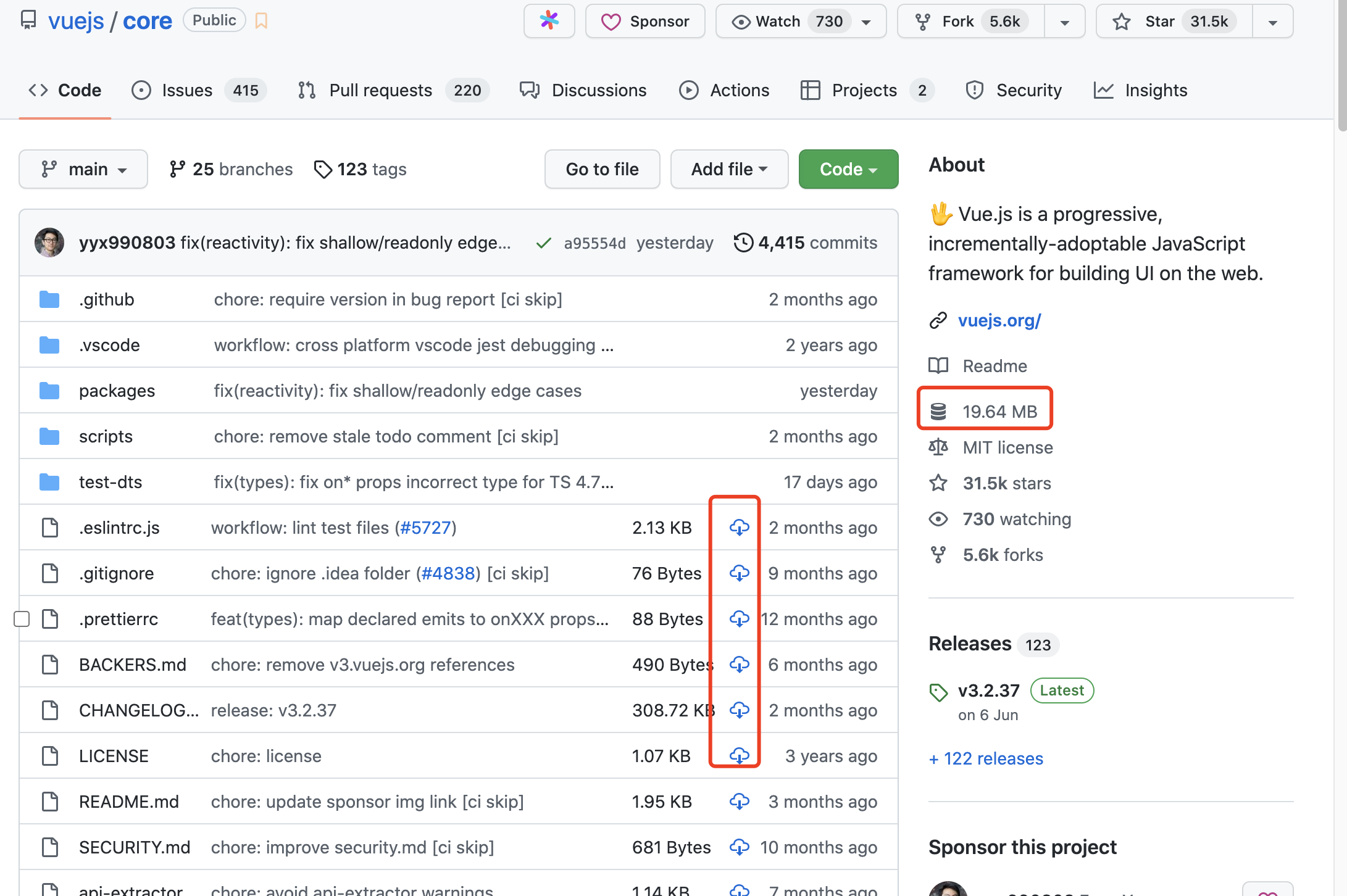The height and width of the screenshot is (896, 1347).
Task: Expand the green Code dropdown
Action: [x=848, y=169]
